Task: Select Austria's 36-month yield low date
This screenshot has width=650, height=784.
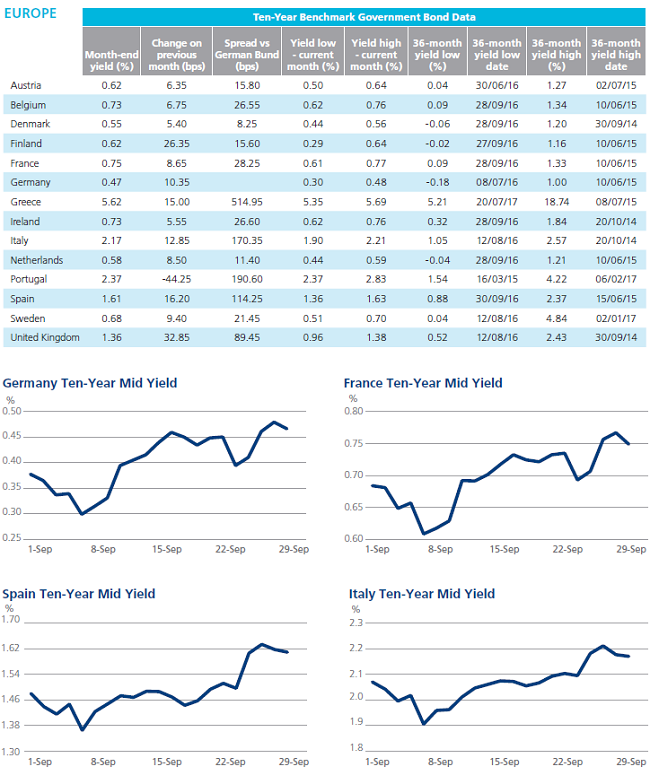Action: click(x=496, y=86)
